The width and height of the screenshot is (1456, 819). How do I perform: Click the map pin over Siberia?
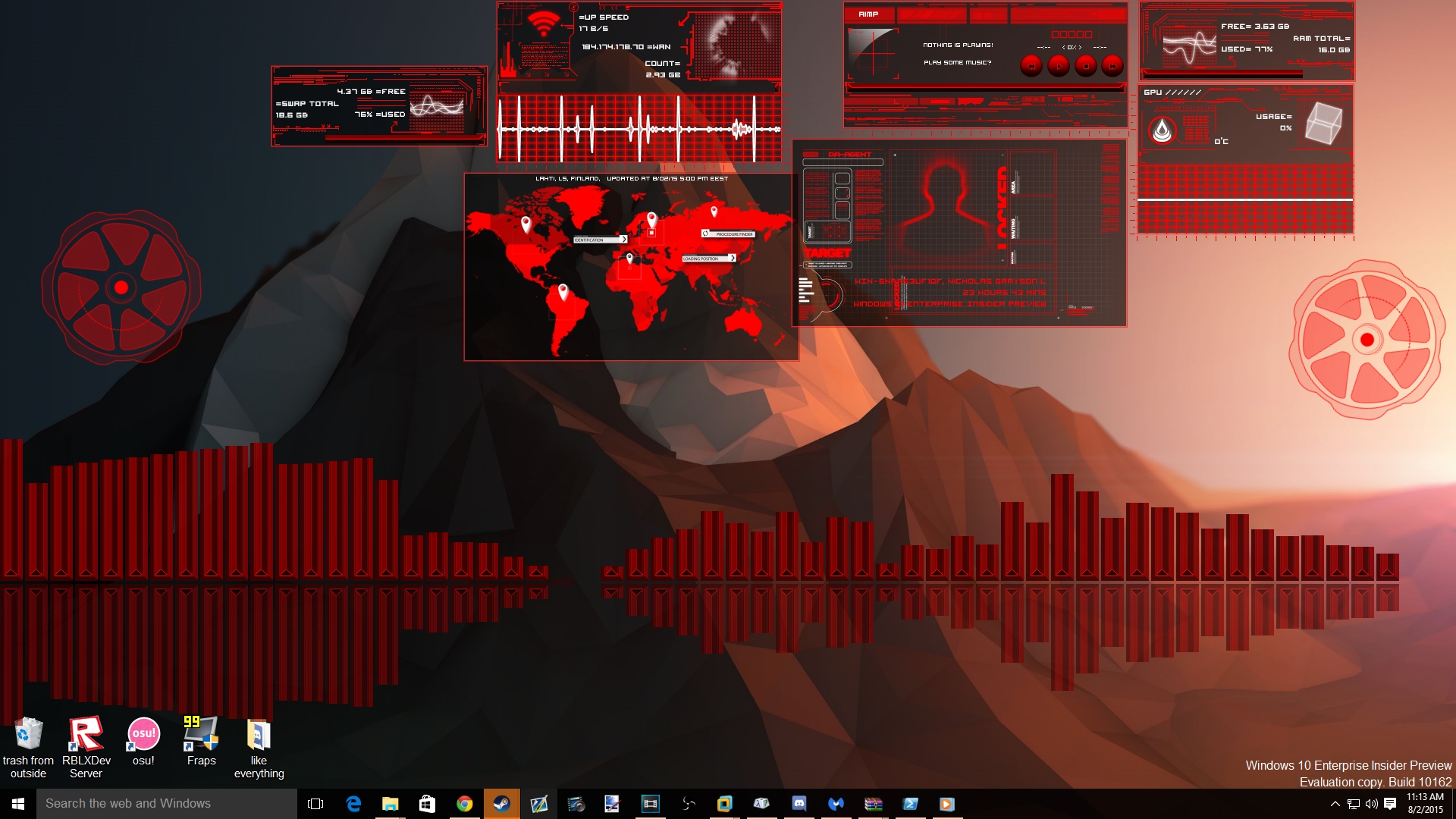click(x=714, y=211)
